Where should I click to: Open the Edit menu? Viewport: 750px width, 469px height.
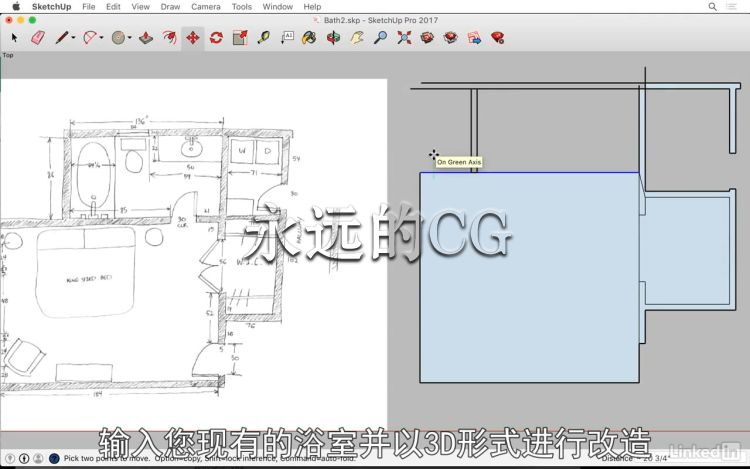point(113,7)
